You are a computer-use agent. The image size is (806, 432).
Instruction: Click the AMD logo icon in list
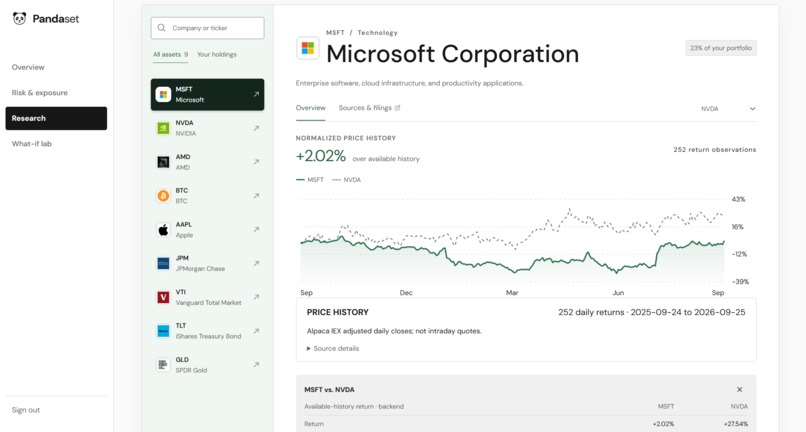coord(163,162)
